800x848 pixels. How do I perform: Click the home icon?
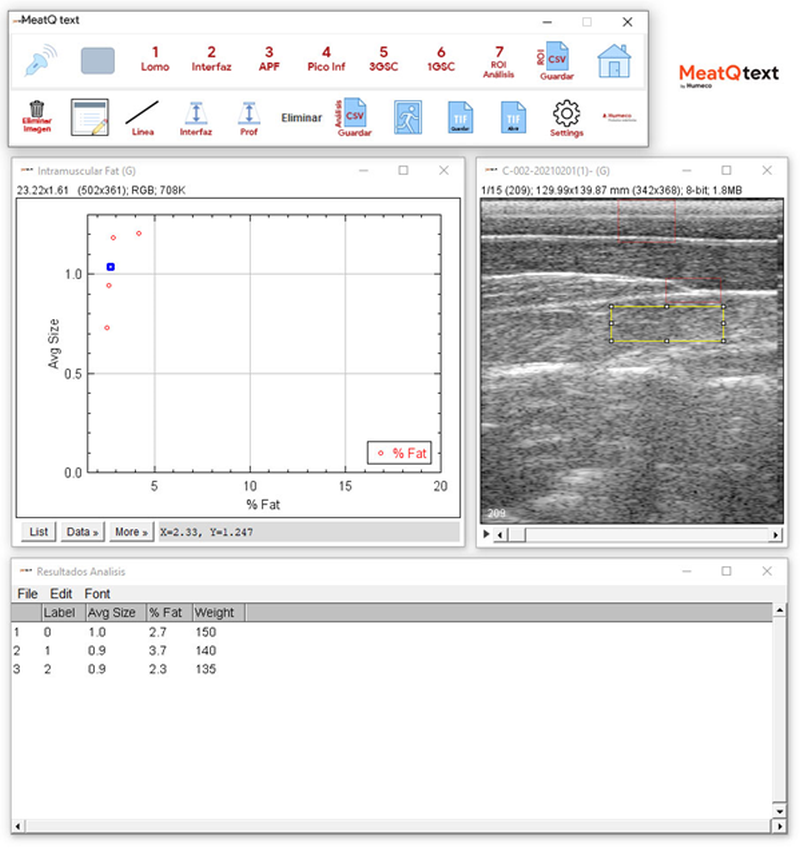[x=614, y=60]
